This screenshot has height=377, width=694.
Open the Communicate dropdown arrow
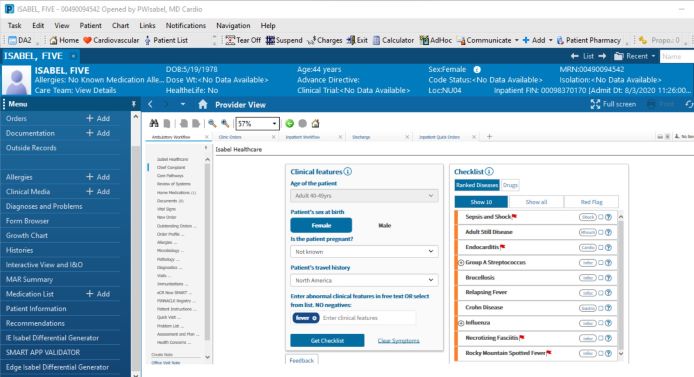pyautogui.click(x=517, y=40)
